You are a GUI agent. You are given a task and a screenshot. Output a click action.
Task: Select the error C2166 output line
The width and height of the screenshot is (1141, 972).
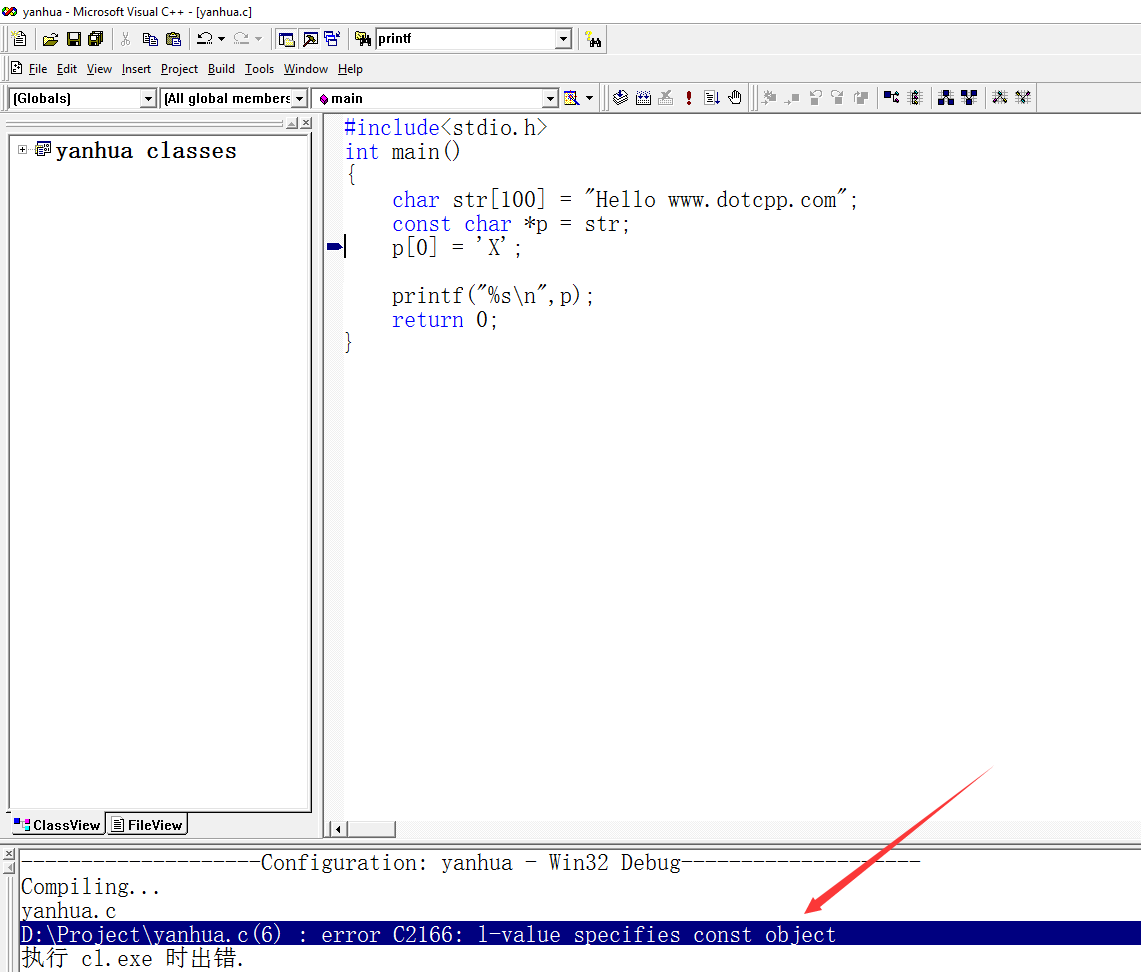(x=428, y=935)
